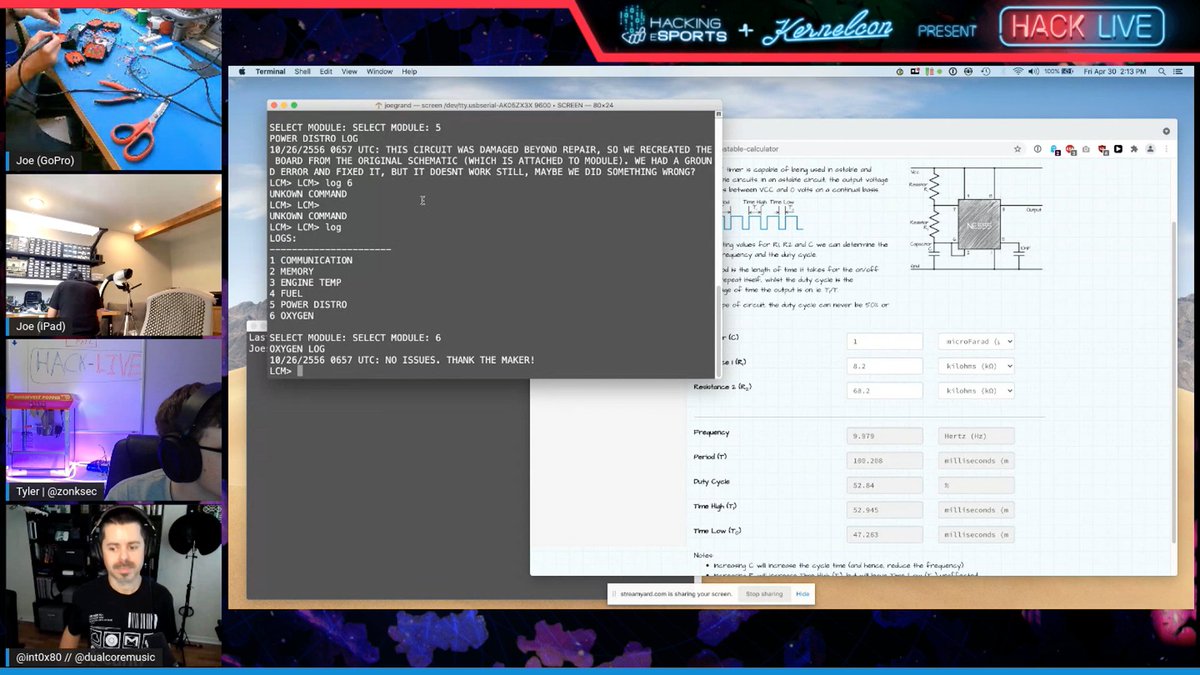1200x675 pixels.
Task: Click '1 COMMUNICATION' in the terminal log list
Action: 311,260
